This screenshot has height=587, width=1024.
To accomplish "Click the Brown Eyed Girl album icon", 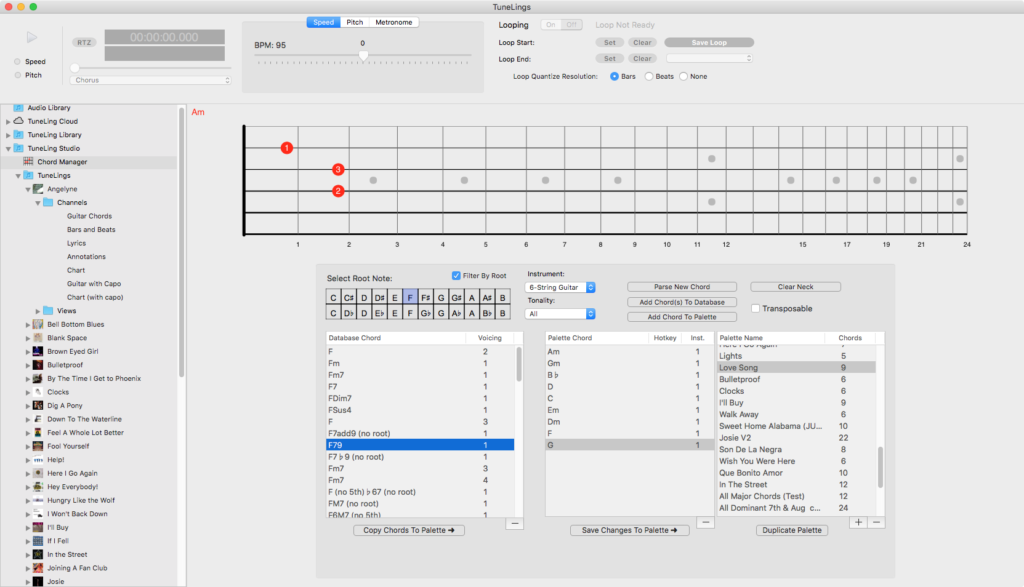I will coord(38,351).
